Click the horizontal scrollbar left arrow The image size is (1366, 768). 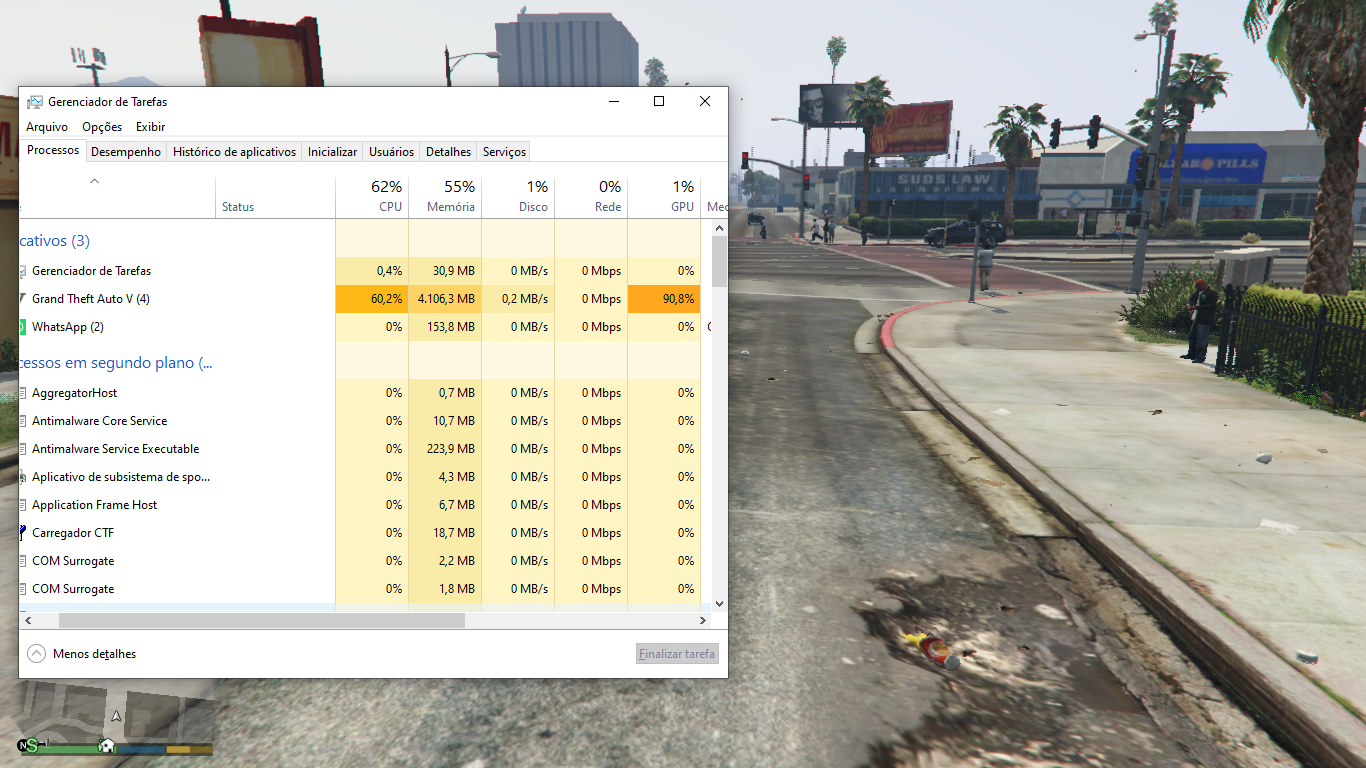[27, 621]
